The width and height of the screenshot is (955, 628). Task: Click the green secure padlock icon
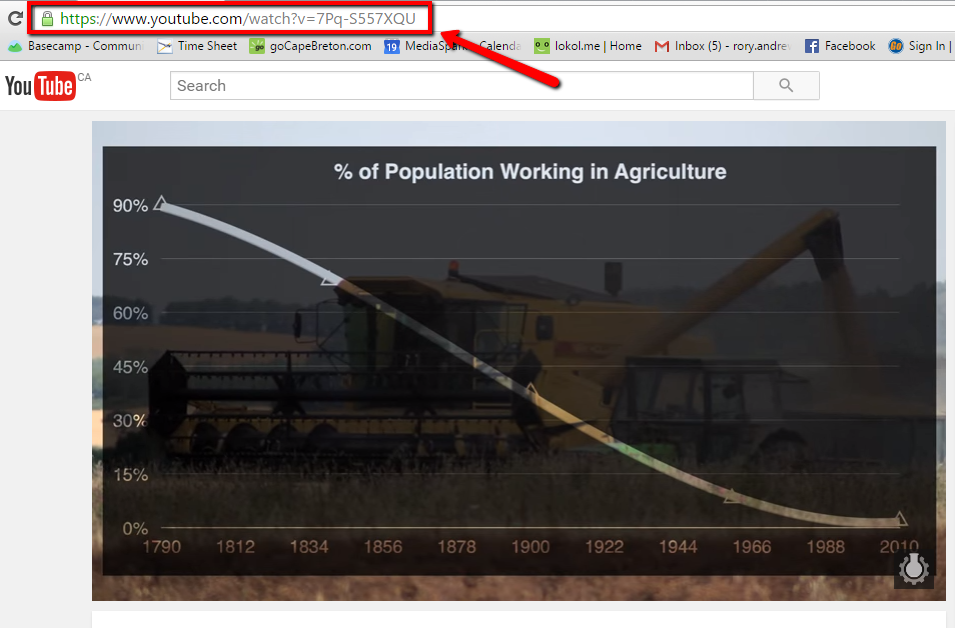[47, 19]
